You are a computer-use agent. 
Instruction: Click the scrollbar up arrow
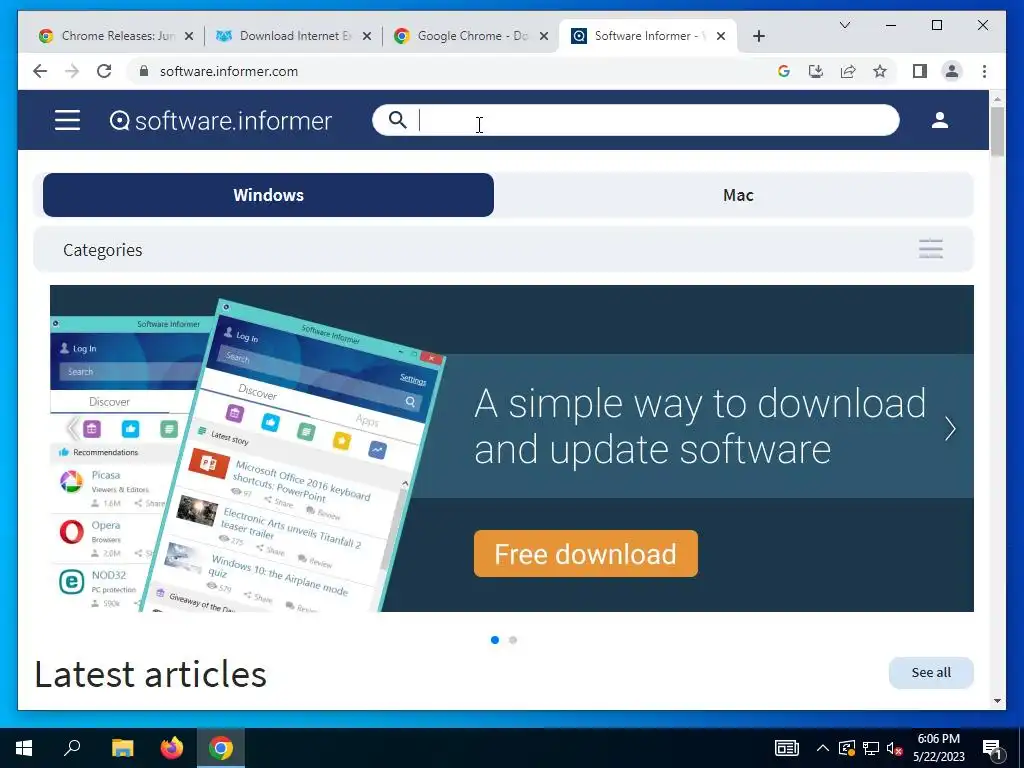click(997, 99)
